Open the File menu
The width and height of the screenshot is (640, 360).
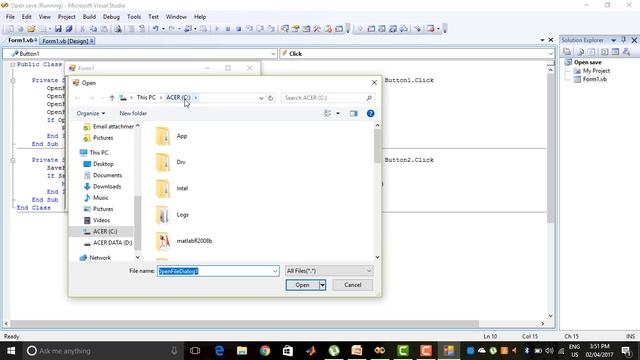click(10, 17)
